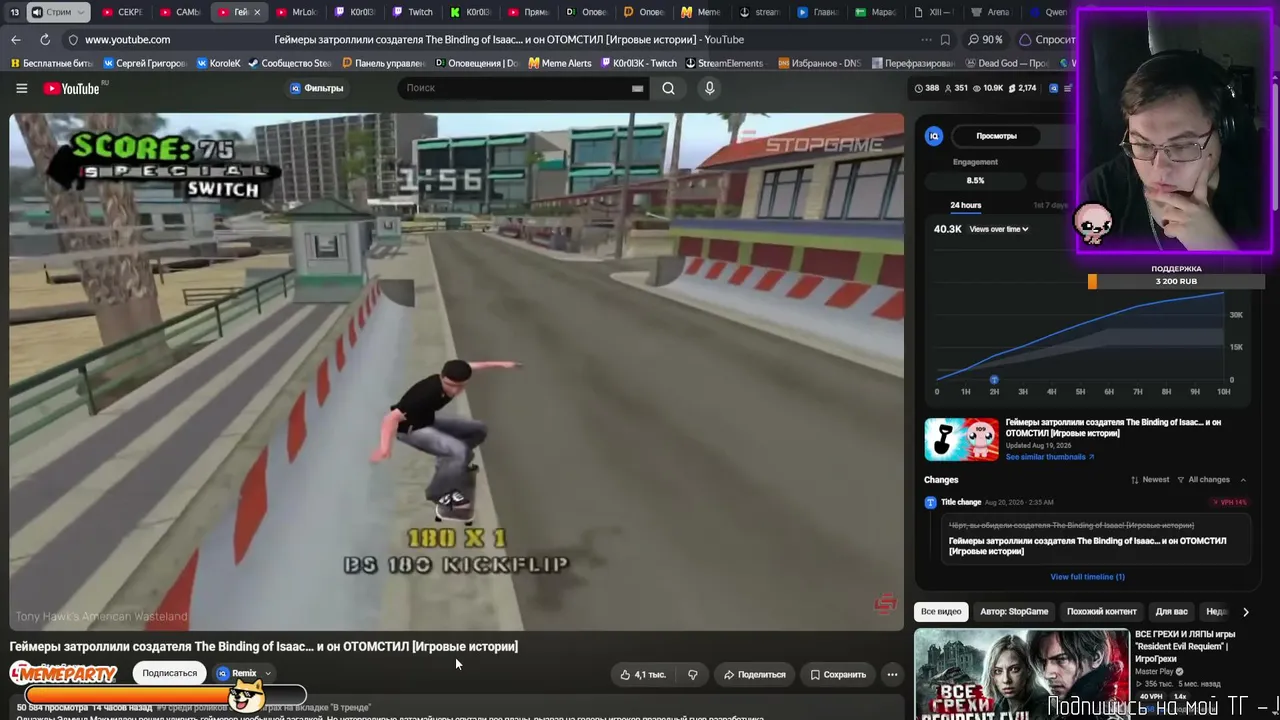
Task: Close the current YouTube tab
Action: click(257, 12)
